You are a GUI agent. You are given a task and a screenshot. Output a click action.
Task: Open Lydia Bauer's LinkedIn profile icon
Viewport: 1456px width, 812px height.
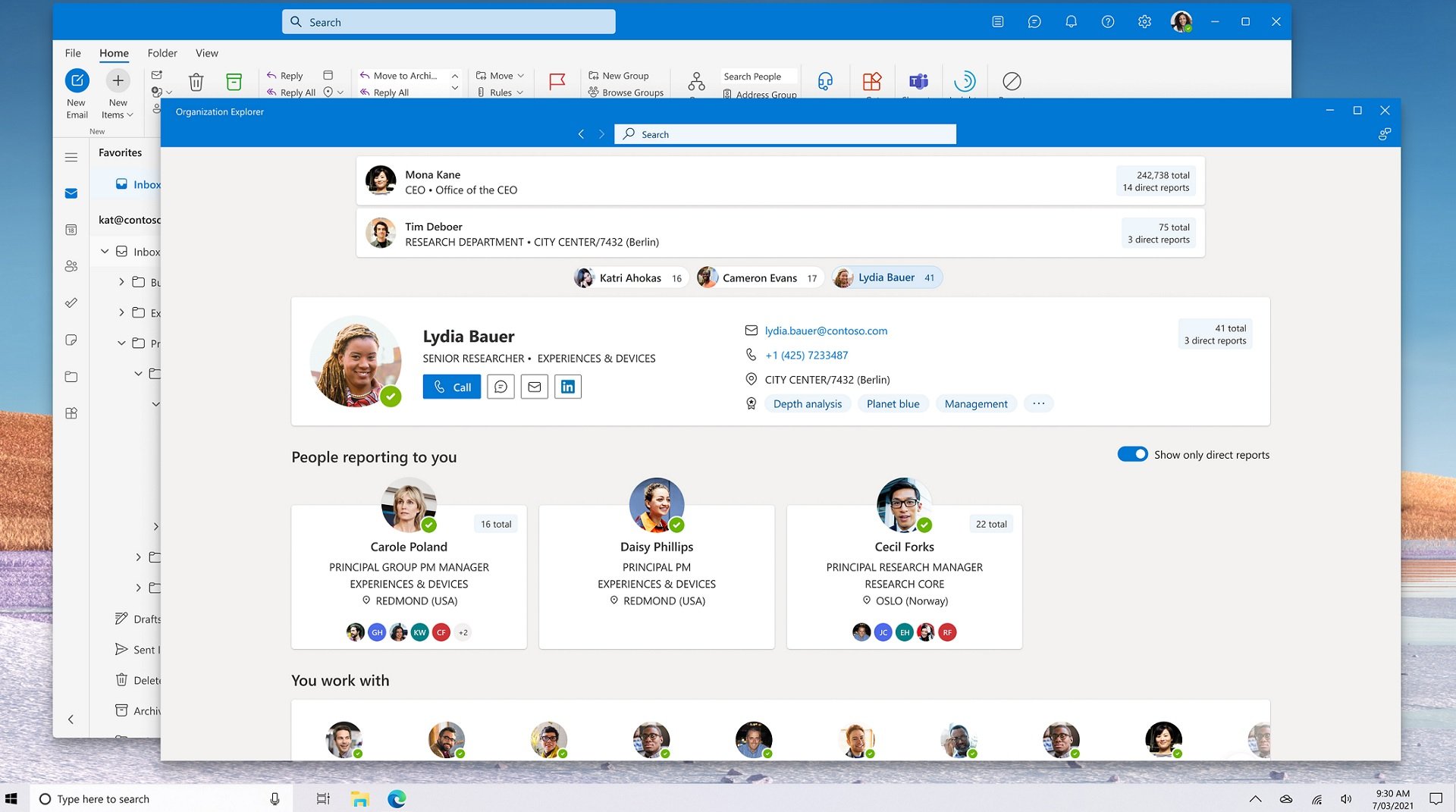[x=567, y=387]
